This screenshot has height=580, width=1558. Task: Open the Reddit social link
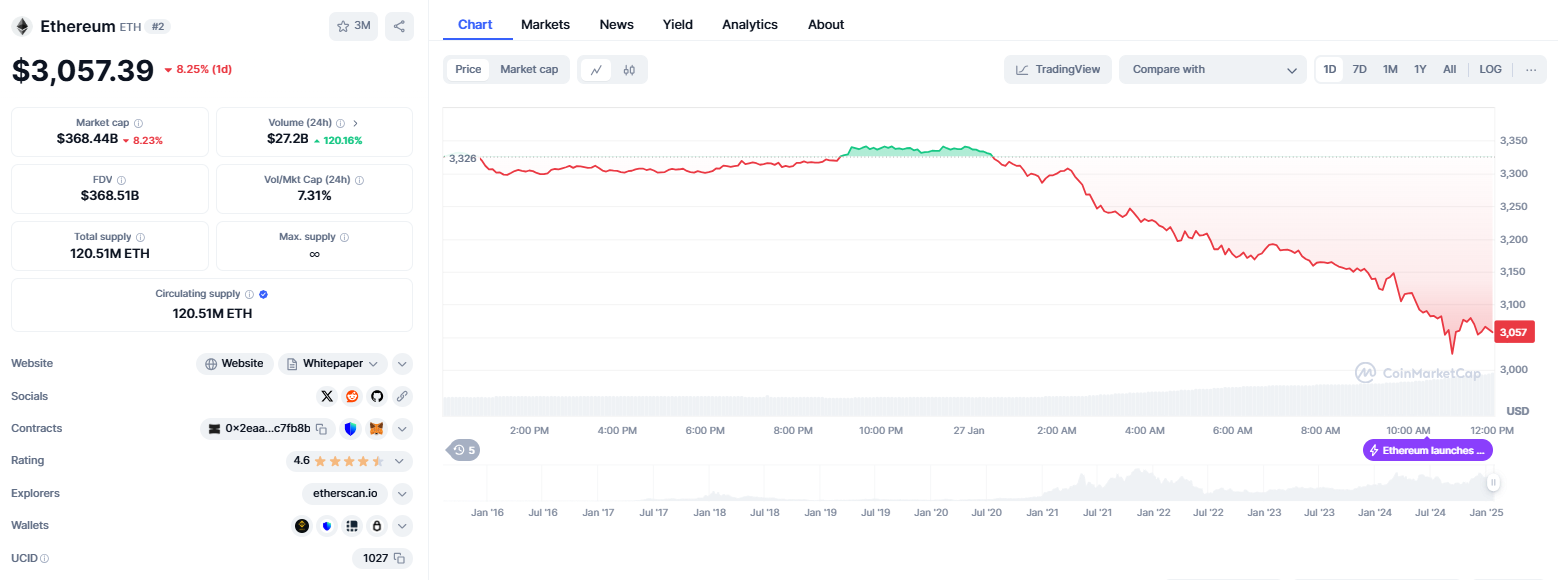(x=352, y=396)
